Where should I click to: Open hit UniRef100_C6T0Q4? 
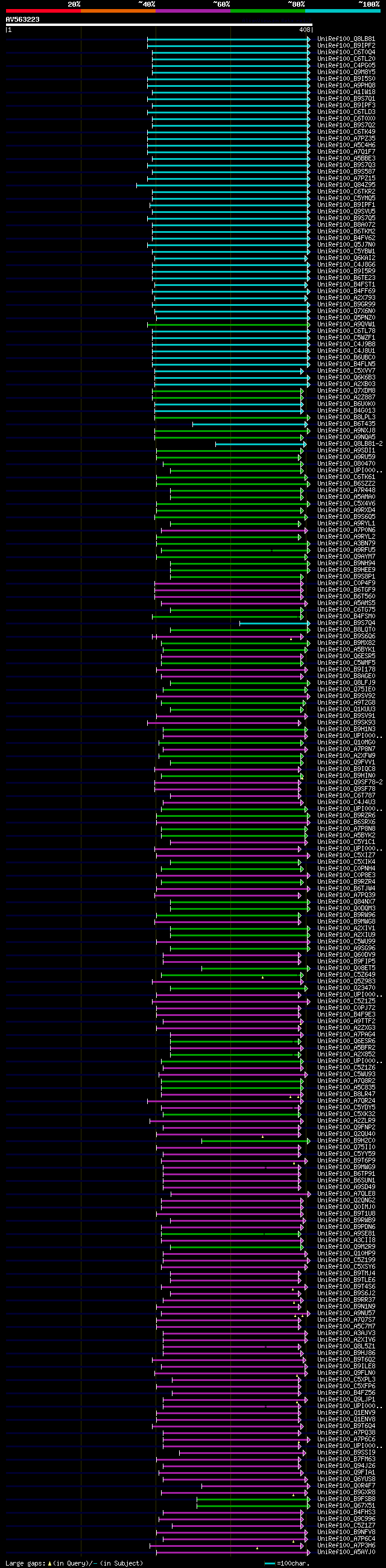tap(346, 52)
